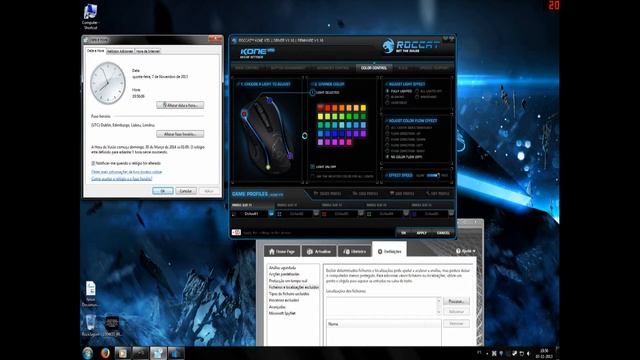Viewport: 640px width, 360px height.
Task: Switch to the Color Control tab
Action: [374, 68]
